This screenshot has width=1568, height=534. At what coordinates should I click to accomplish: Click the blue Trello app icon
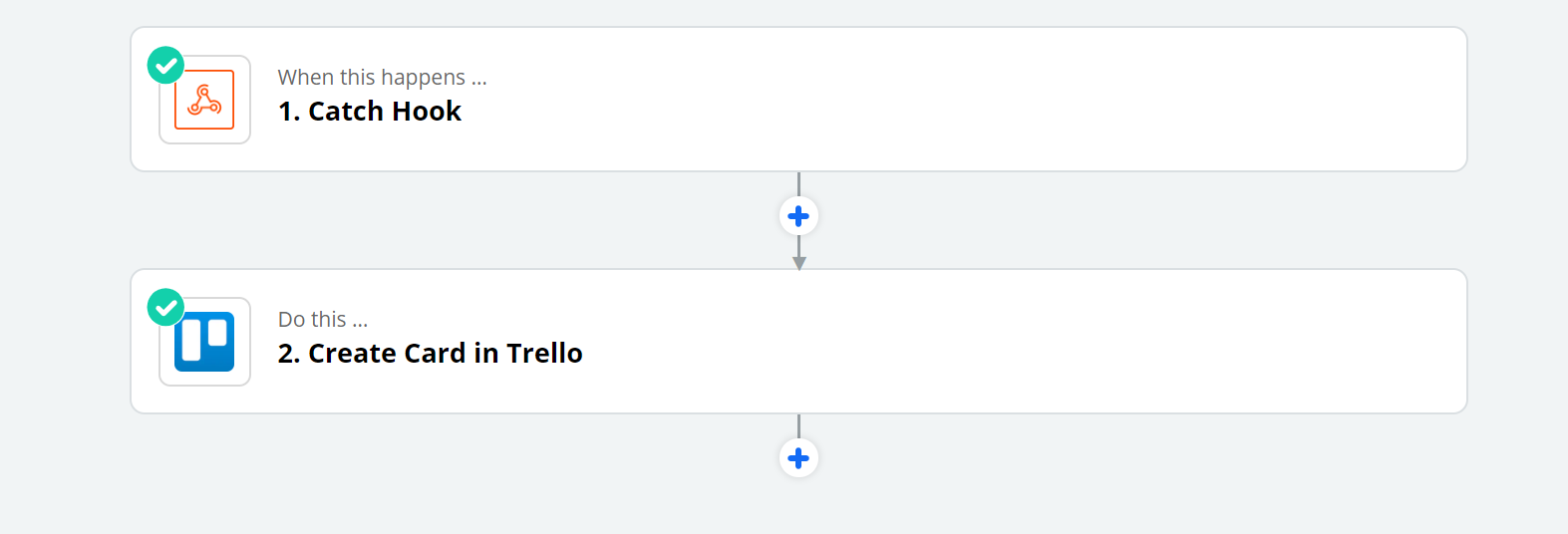point(204,342)
